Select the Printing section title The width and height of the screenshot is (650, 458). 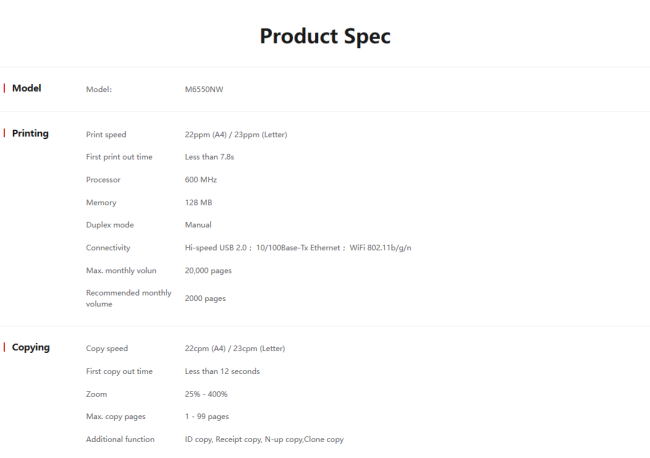(x=30, y=133)
